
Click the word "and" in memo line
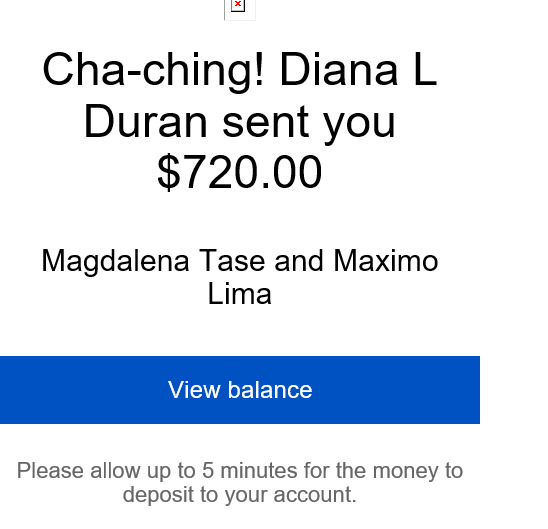[299, 261]
